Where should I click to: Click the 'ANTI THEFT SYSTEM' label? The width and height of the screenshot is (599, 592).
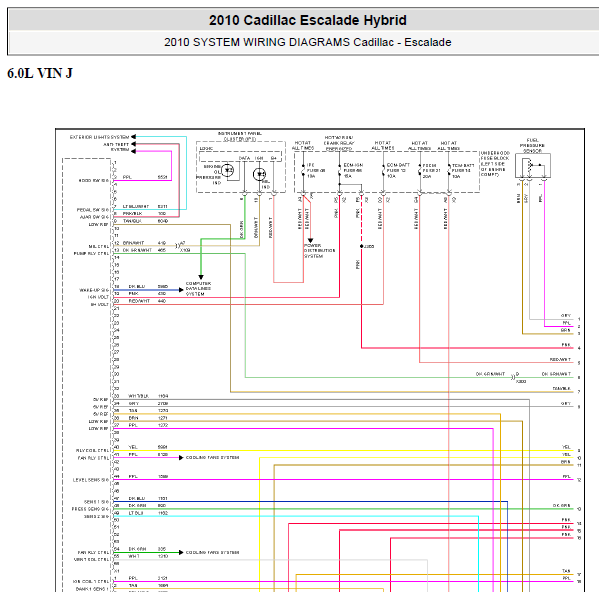point(117,147)
